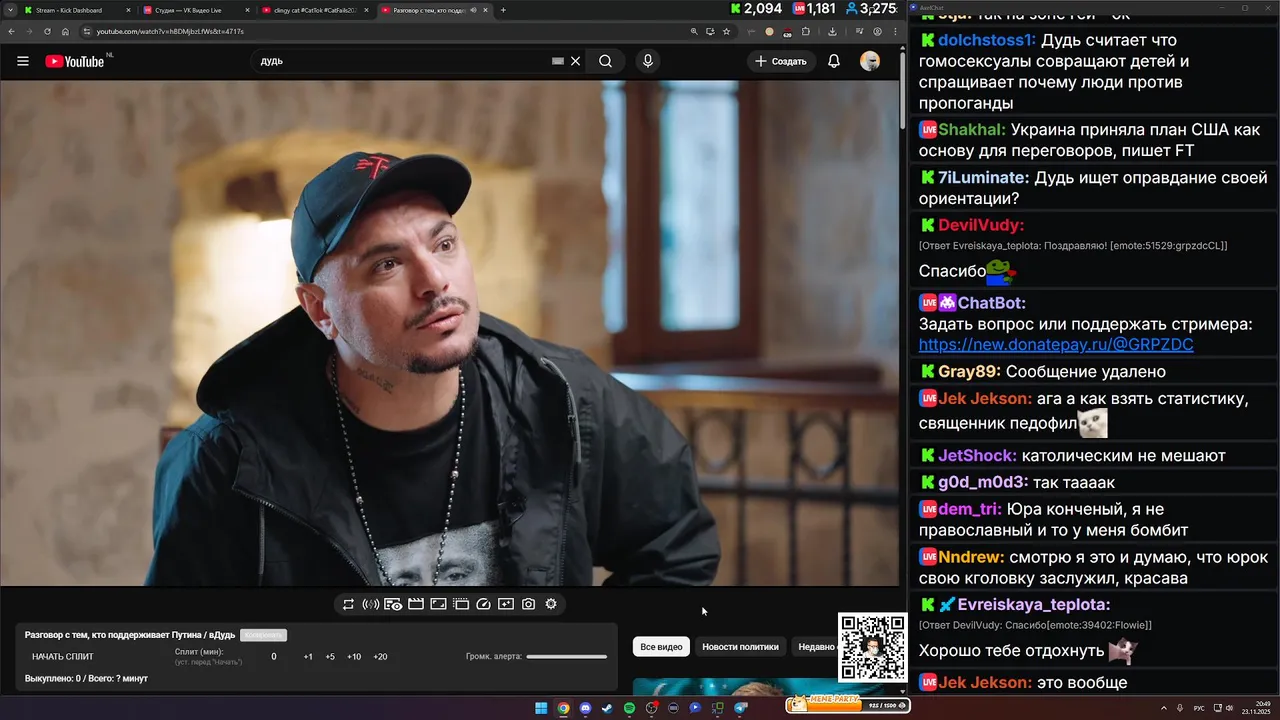This screenshot has width=1280, height=720.
Task: Select the Новости политики filter chip
Action: [740, 647]
